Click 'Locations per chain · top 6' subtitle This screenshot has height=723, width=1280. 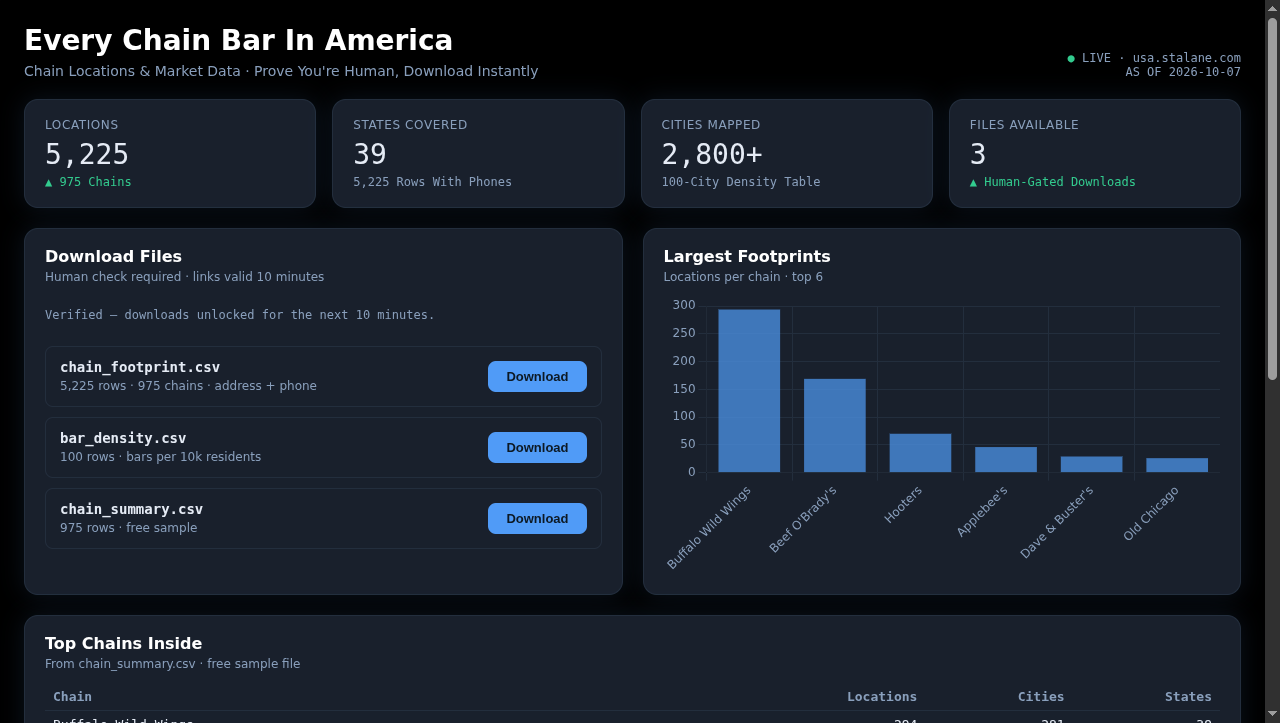(743, 277)
